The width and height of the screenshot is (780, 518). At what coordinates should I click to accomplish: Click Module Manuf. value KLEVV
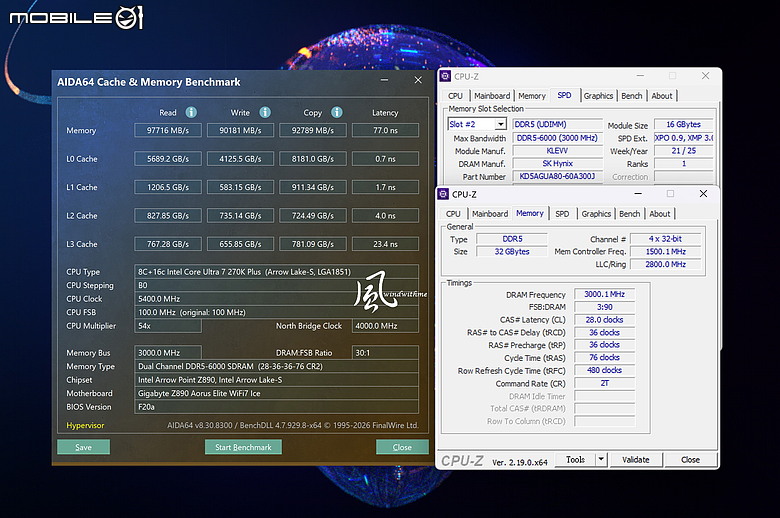[558, 151]
